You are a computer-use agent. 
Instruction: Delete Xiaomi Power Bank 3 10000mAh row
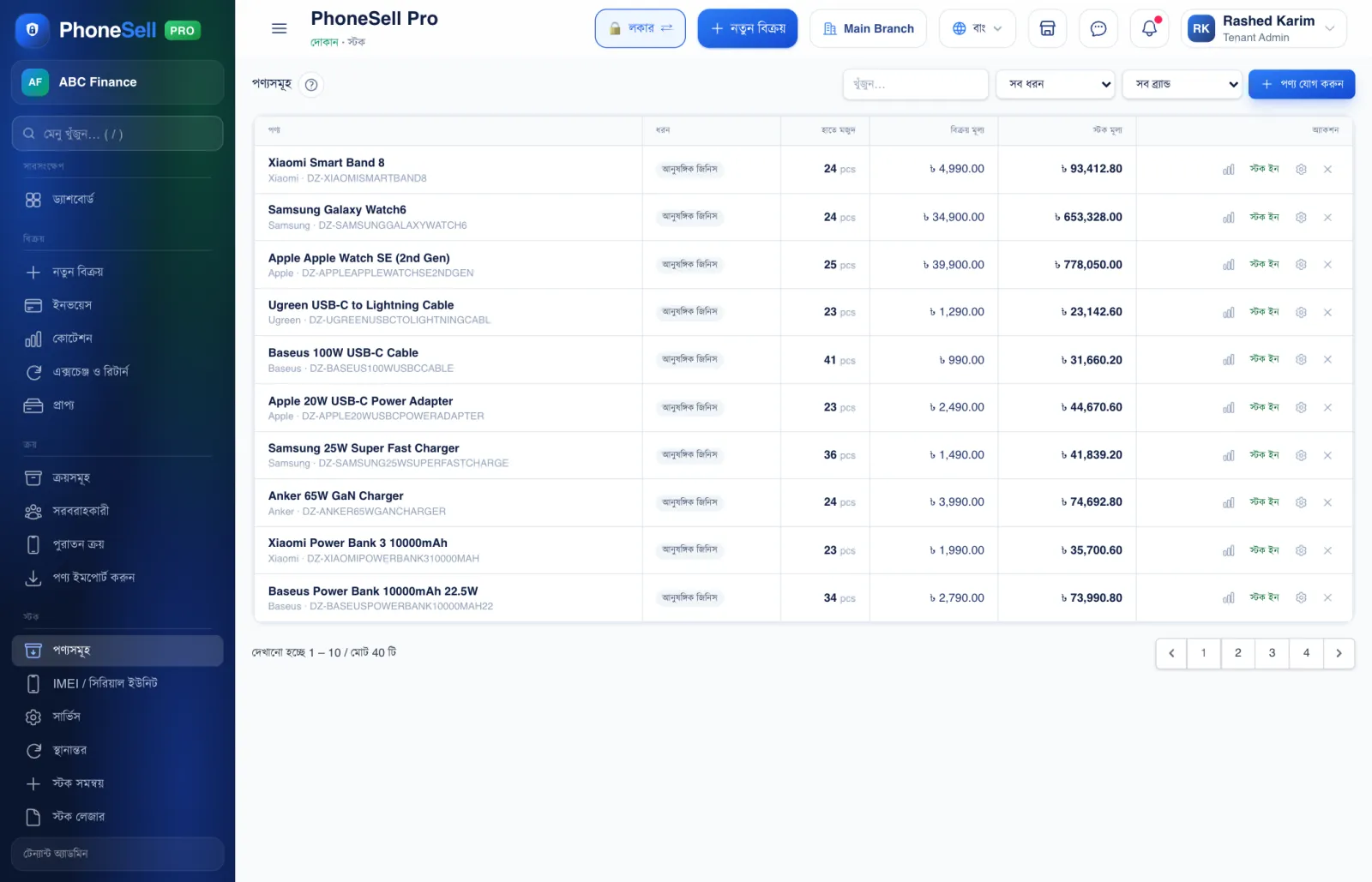point(1327,550)
